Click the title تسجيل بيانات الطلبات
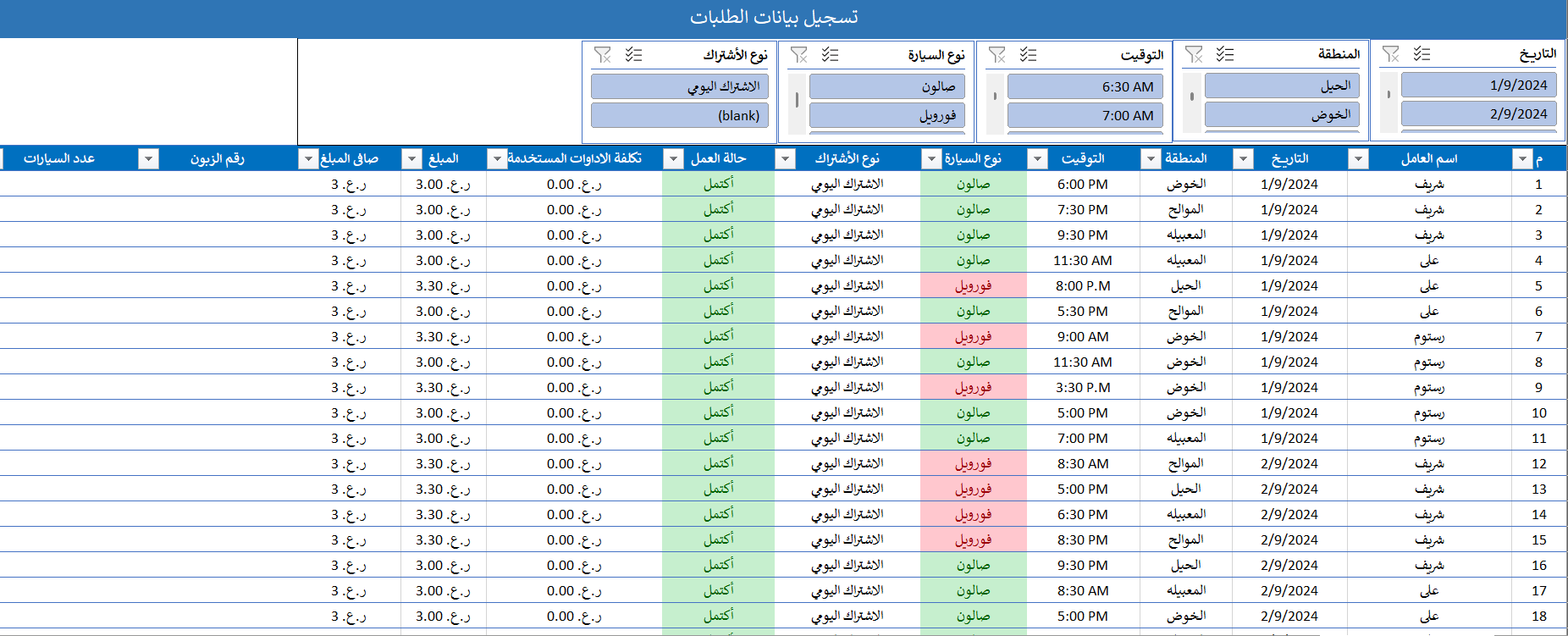This screenshot has height=636, width=1568. click(x=774, y=18)
